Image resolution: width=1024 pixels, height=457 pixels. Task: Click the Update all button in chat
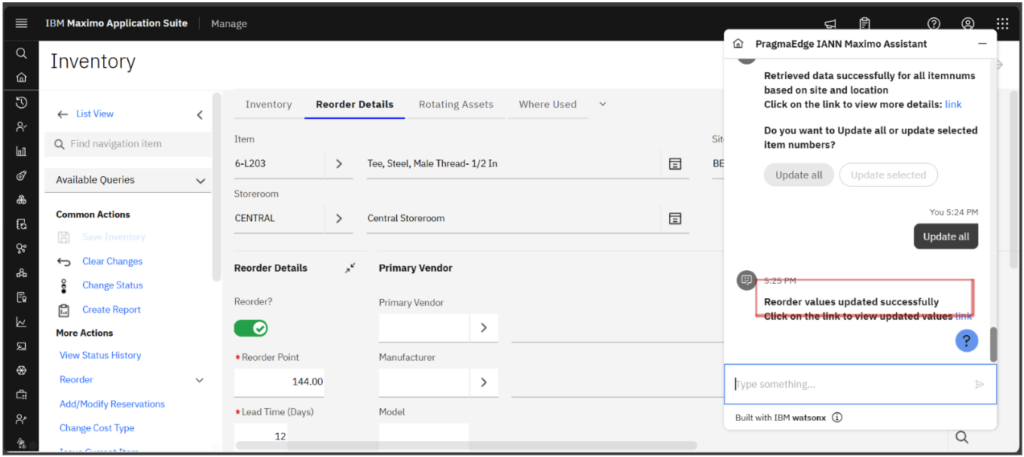point(799,175)
